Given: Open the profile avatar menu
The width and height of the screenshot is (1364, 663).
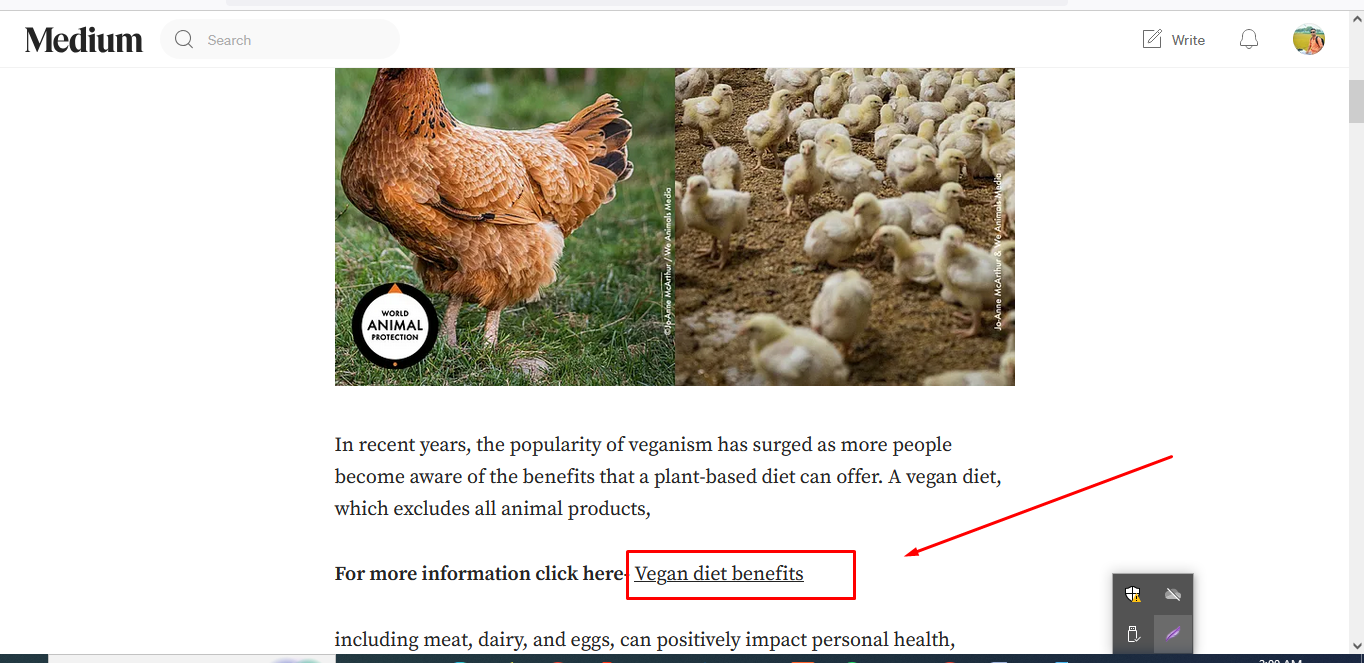Looking at the screenshot, I should [1309, 40].
